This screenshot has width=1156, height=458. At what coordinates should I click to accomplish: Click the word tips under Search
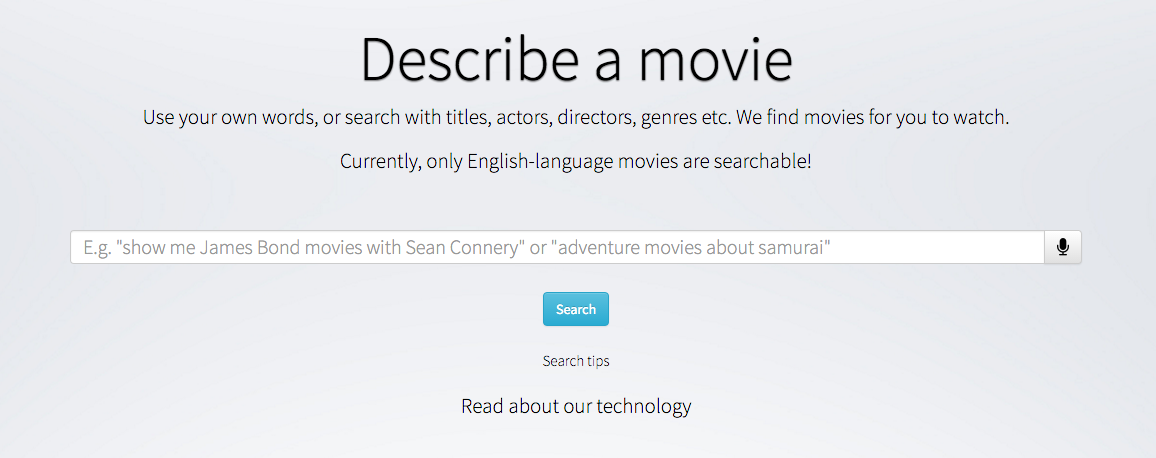point(598,361)
